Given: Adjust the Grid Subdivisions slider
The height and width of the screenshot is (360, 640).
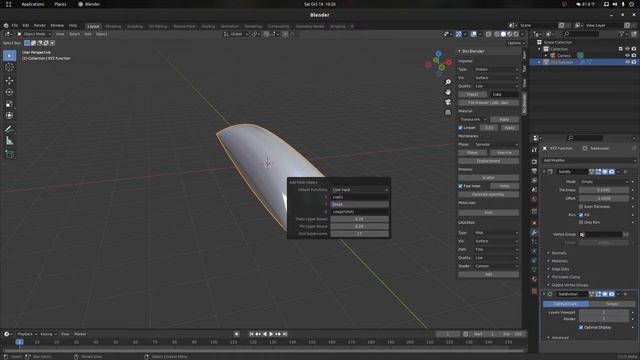Looking at the screenshot, I should [360, 234].
